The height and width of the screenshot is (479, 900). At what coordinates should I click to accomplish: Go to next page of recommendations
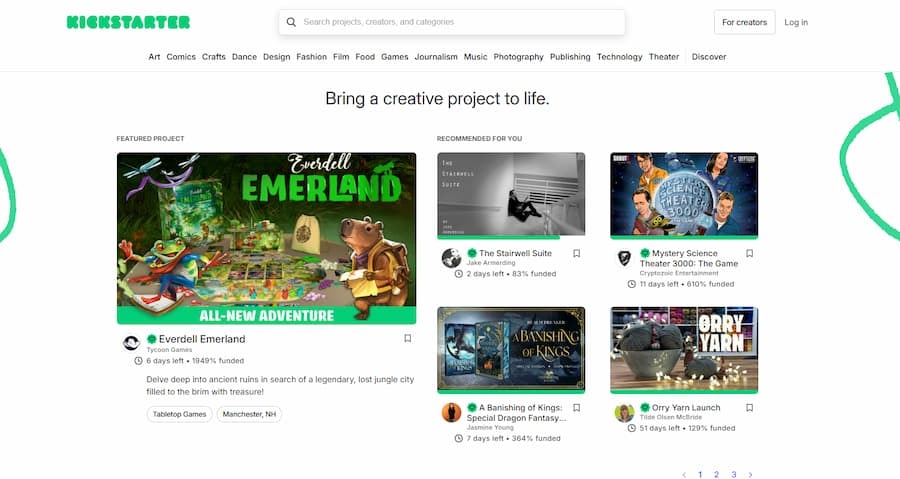coord(750,475)
